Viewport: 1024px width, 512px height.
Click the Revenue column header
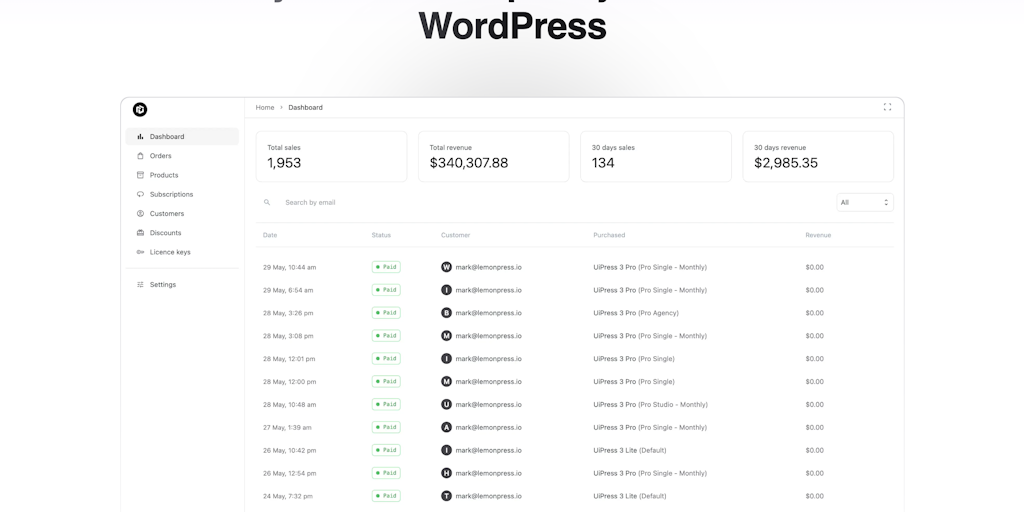(818, 235)
